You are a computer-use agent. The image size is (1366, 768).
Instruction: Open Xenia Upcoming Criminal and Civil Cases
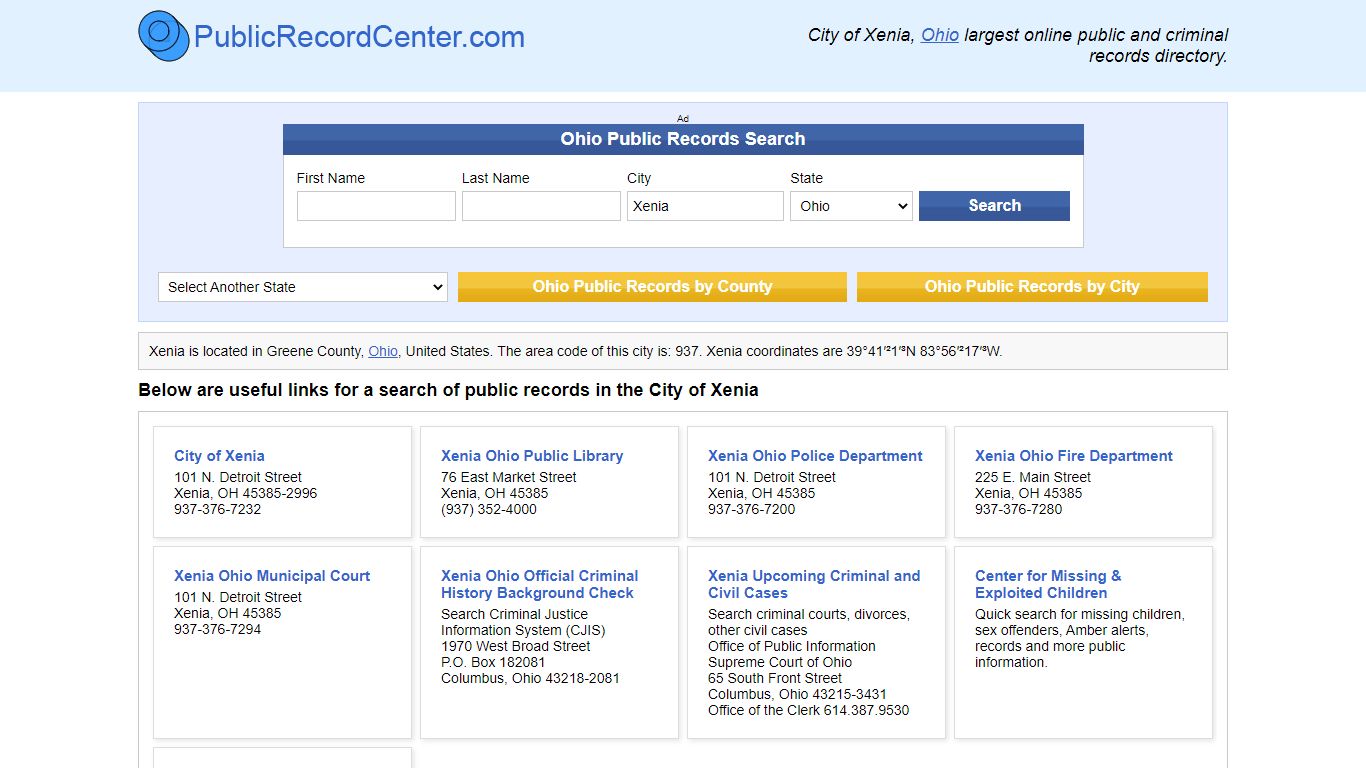[814, 584]
